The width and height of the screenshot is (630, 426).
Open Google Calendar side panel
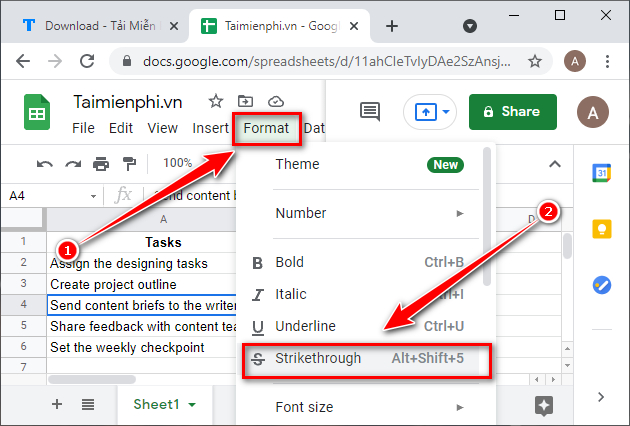[601, 173]
